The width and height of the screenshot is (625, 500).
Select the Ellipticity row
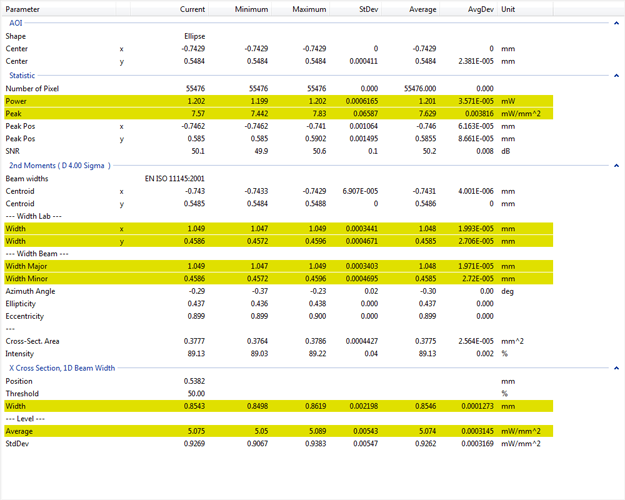278,303
